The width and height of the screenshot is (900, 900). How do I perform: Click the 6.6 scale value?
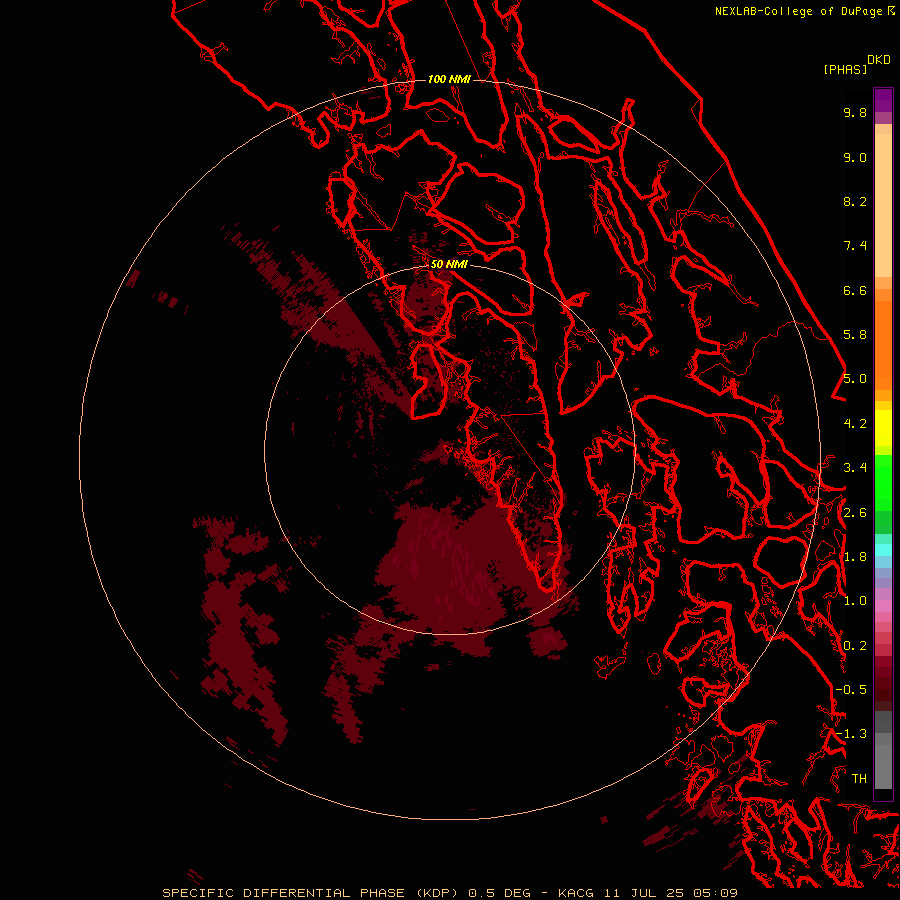pos(855,290)
